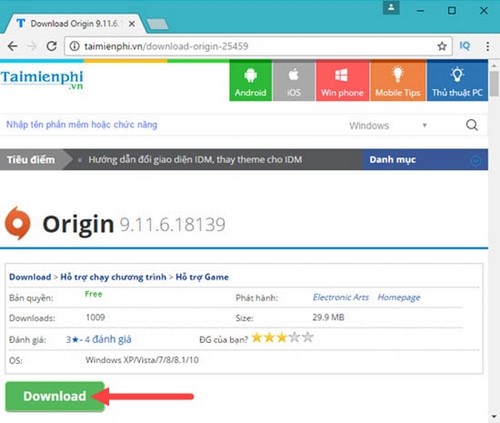This screenshot has height=423, width=500.
Task: Rate with the fifth star
Action: tap(308, 338)
